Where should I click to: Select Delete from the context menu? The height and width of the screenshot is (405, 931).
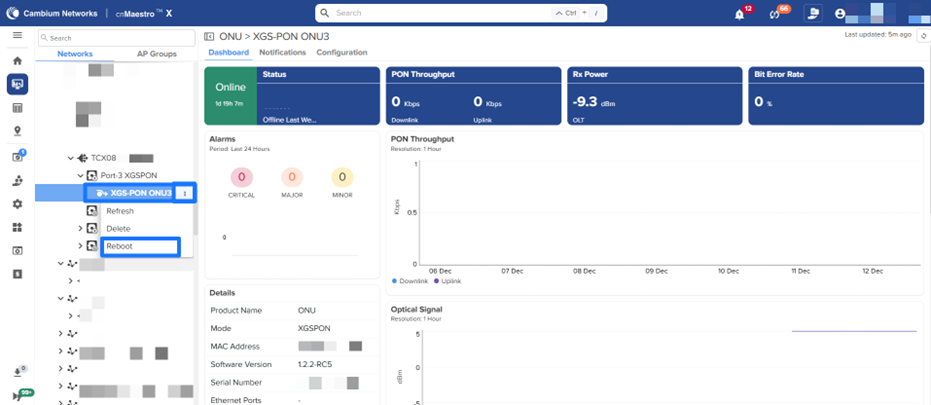[x=118, y=229]
